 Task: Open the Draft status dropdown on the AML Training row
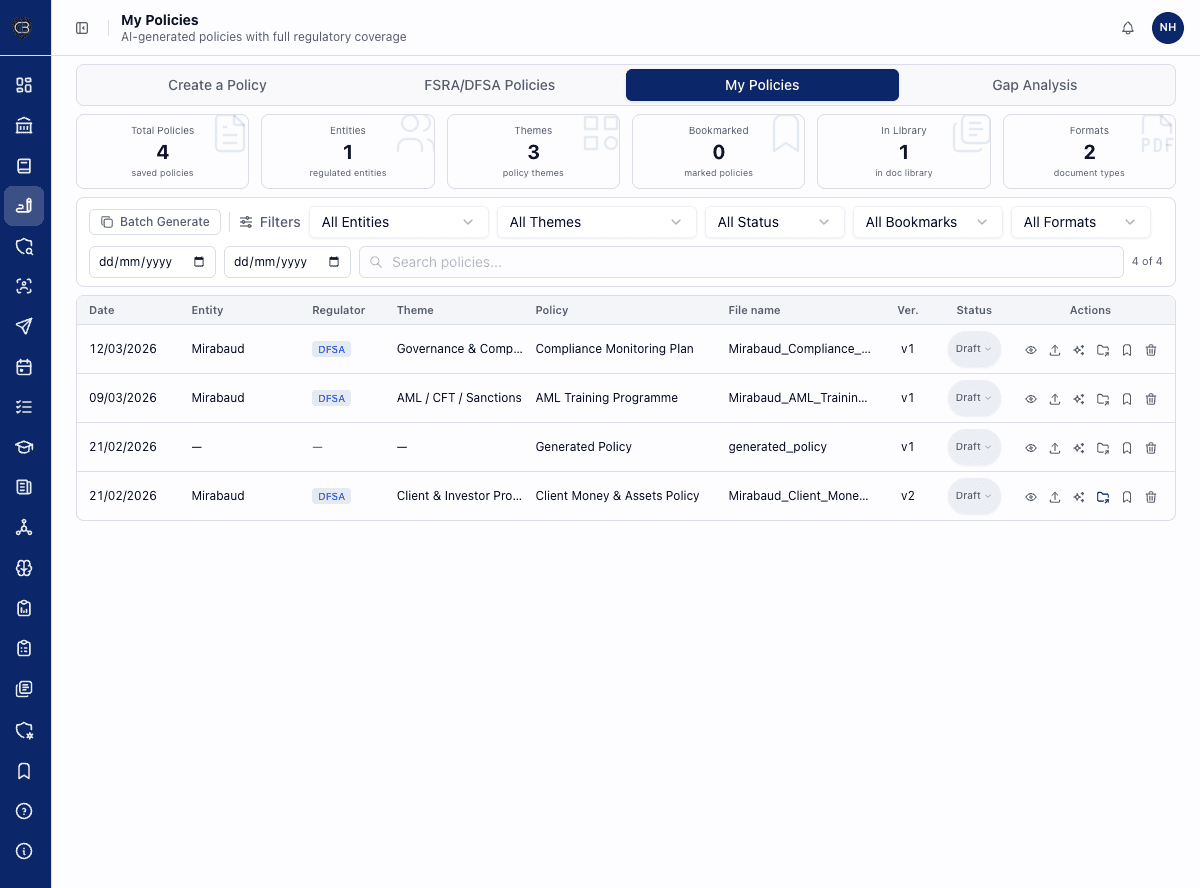point(973,397)
